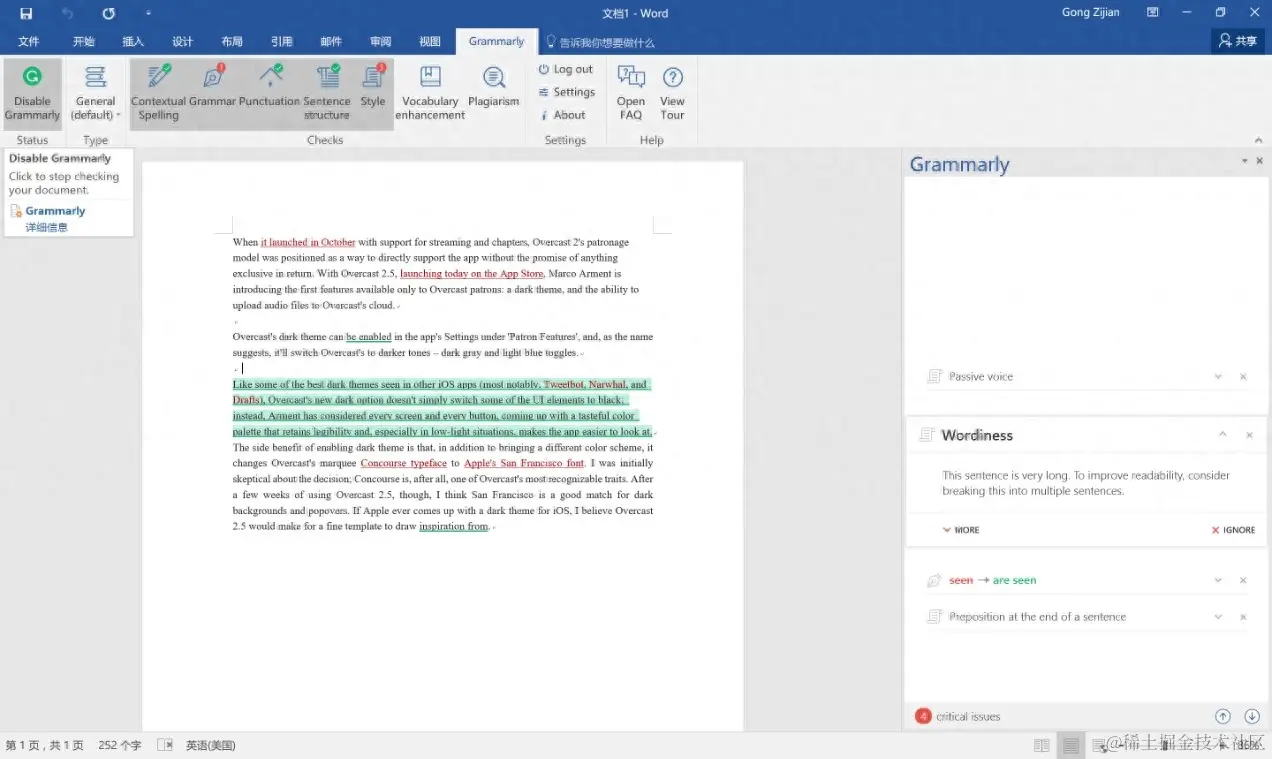Start the View Tour help
The height and width of the screenshot is (759, 1272).
tap(673, 93)
